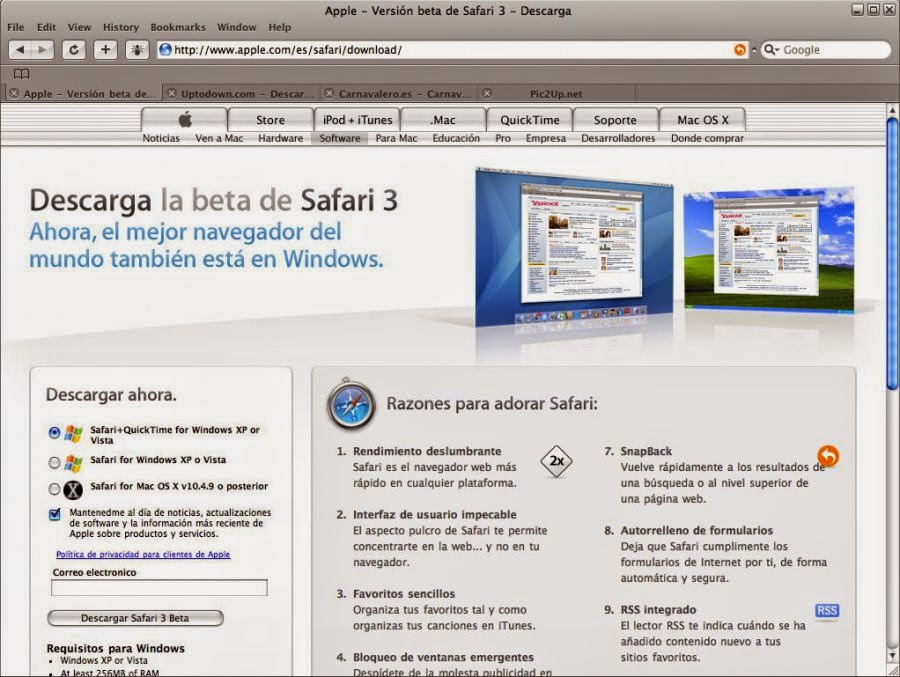Open the Help menu
Image resolution: width=900 pixels, height=677 pixels.
[x=280, y=27]
